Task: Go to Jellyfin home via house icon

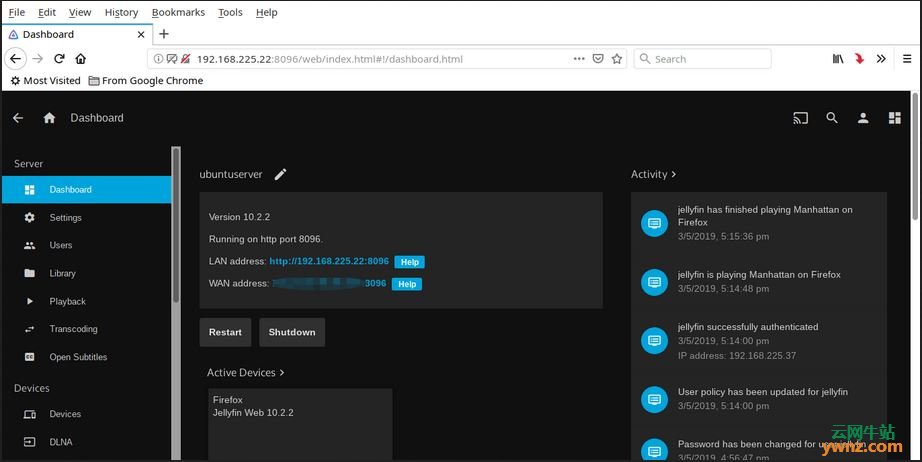Action: point(49,118)
